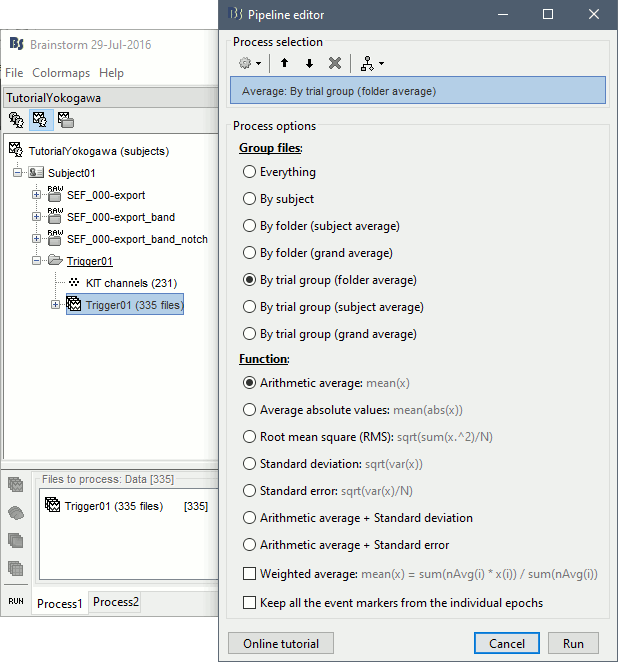Delete selected process with X icon
The height and width of the screenshot is (662, 618).
[335, 63]
